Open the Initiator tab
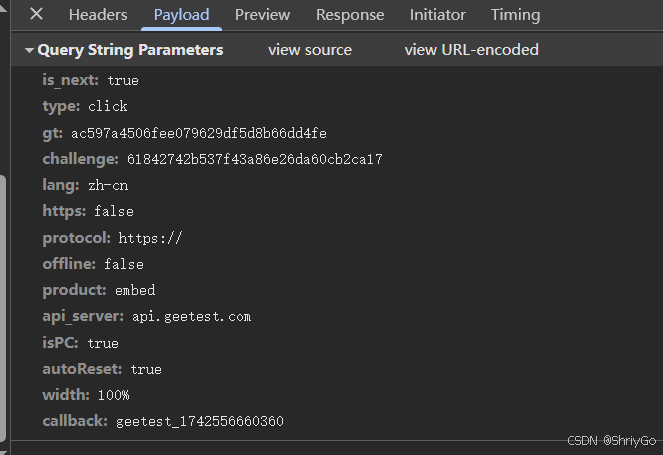The image size is (663, 455). (x=437, y=15)
